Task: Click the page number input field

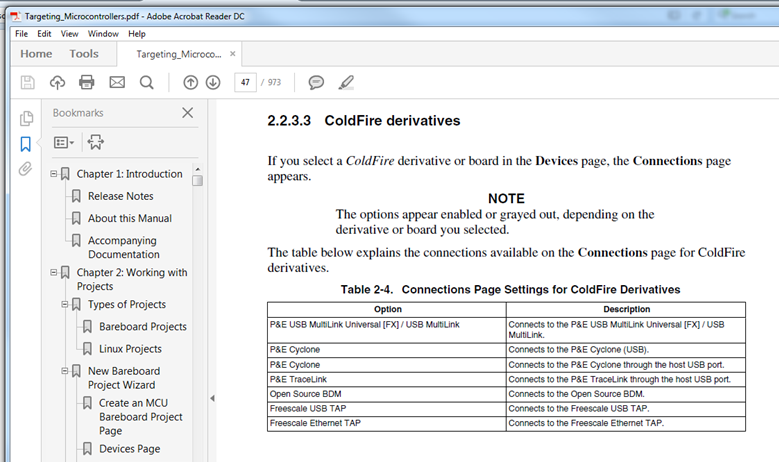Action: point(245,82)
